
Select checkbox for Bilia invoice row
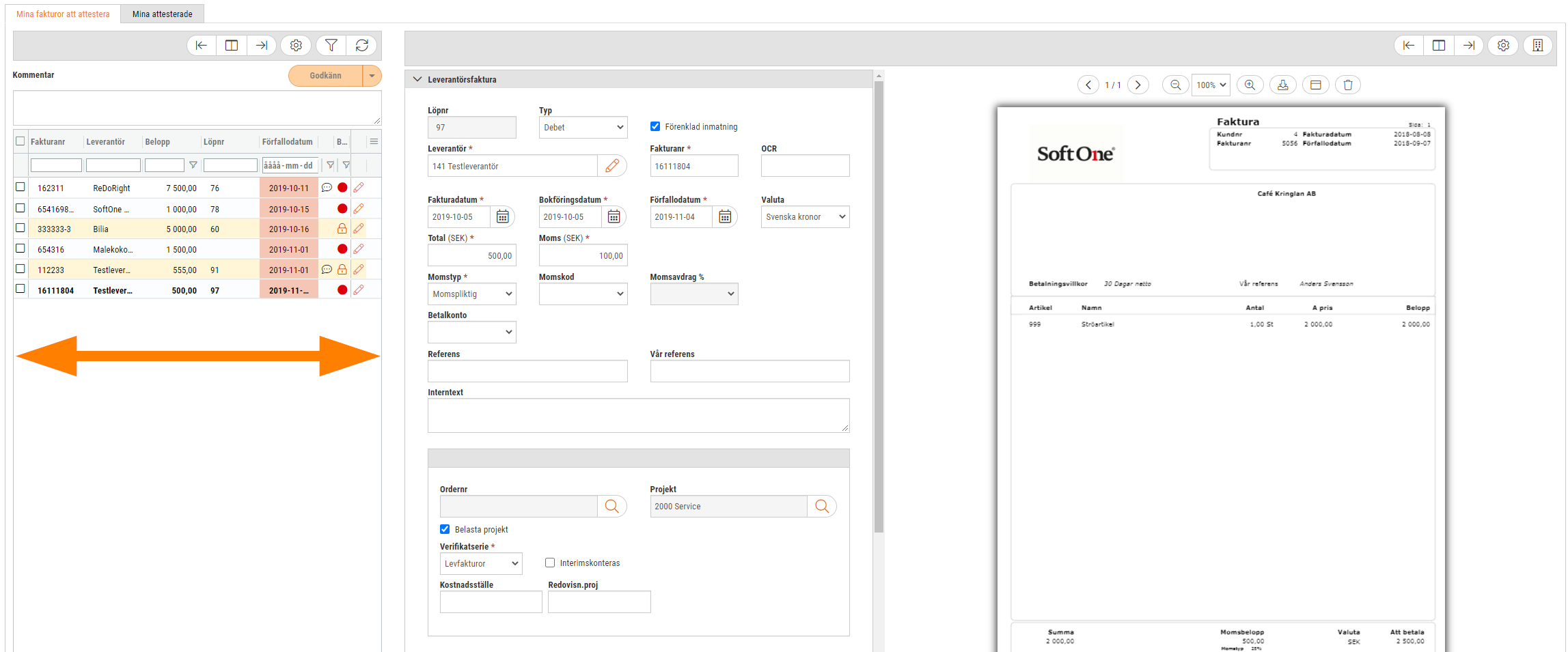(x=20, y=228)
